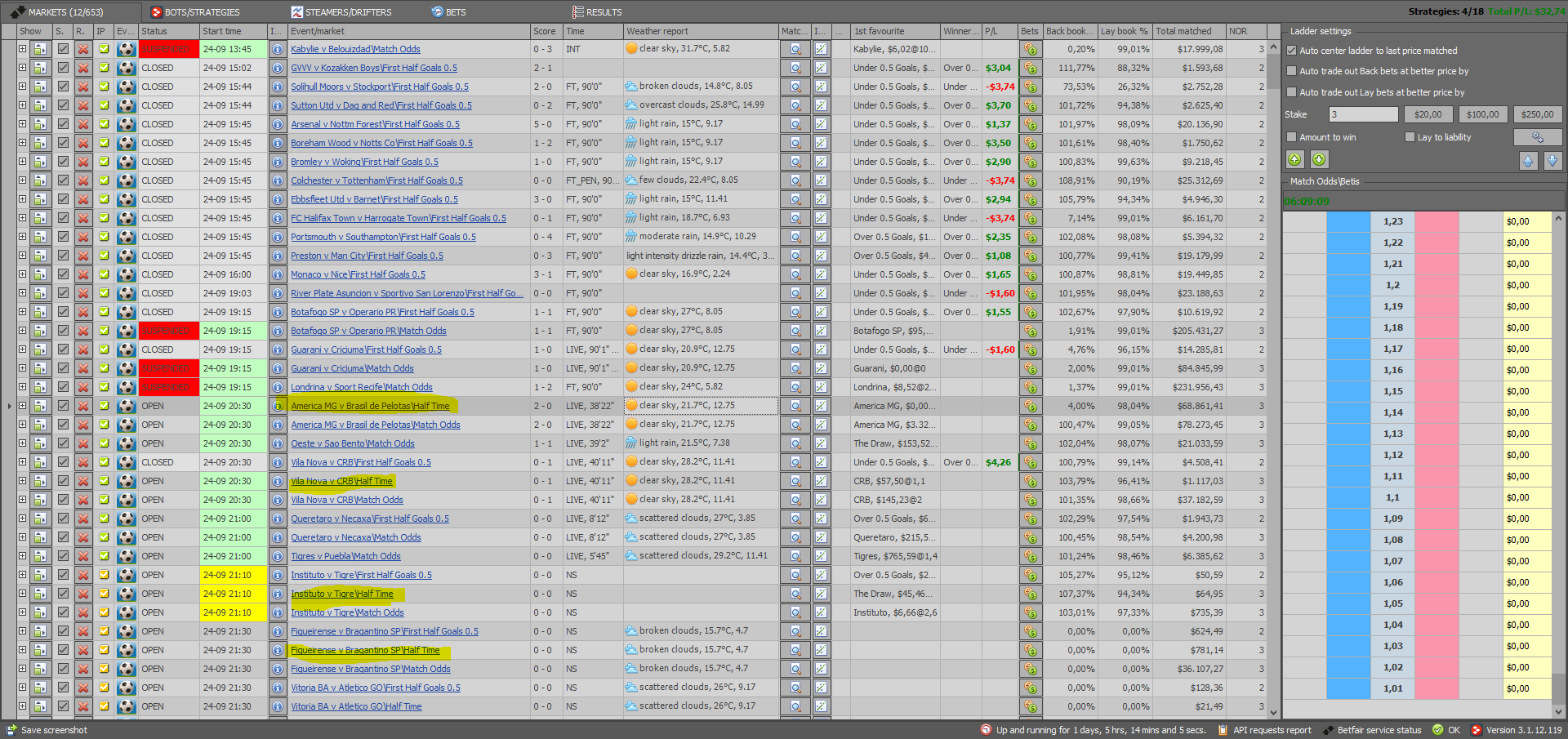
Task: Click blue down arrow in Ladder settings
Action: tap(1553, 161)
